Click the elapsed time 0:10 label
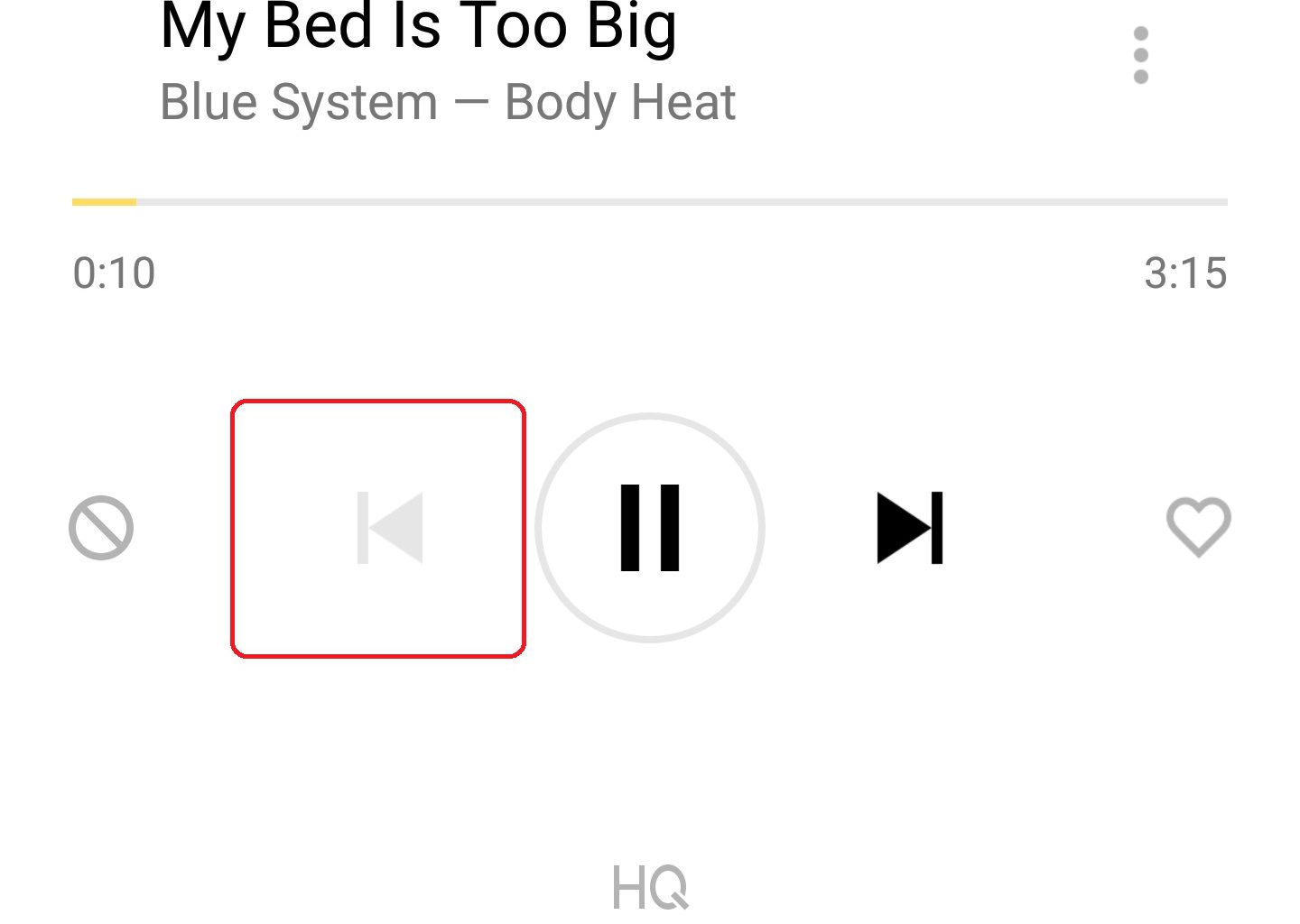This screenshot has width=1300, height=924. (x=114, y=273)
